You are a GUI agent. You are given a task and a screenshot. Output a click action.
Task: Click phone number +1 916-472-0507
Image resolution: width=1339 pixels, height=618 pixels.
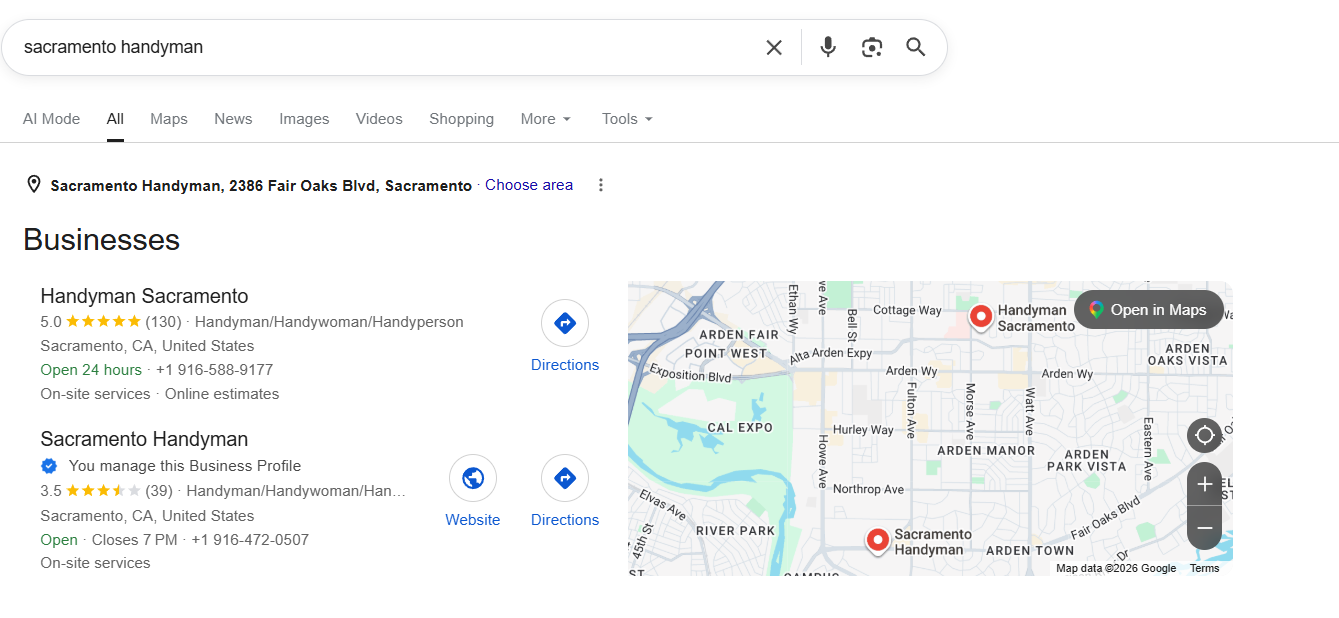point(250,540)
